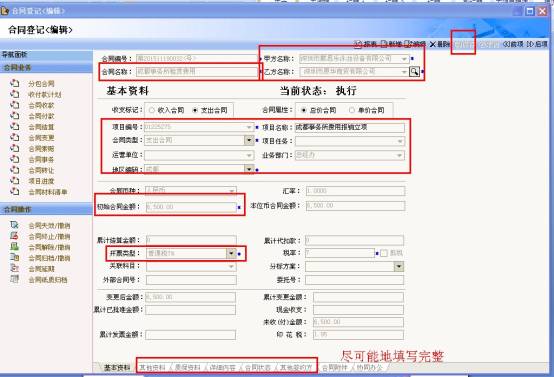The image size is (554, 377).
Task: Click the 合同事务 sidebar icon
Action: click(14, 159)
